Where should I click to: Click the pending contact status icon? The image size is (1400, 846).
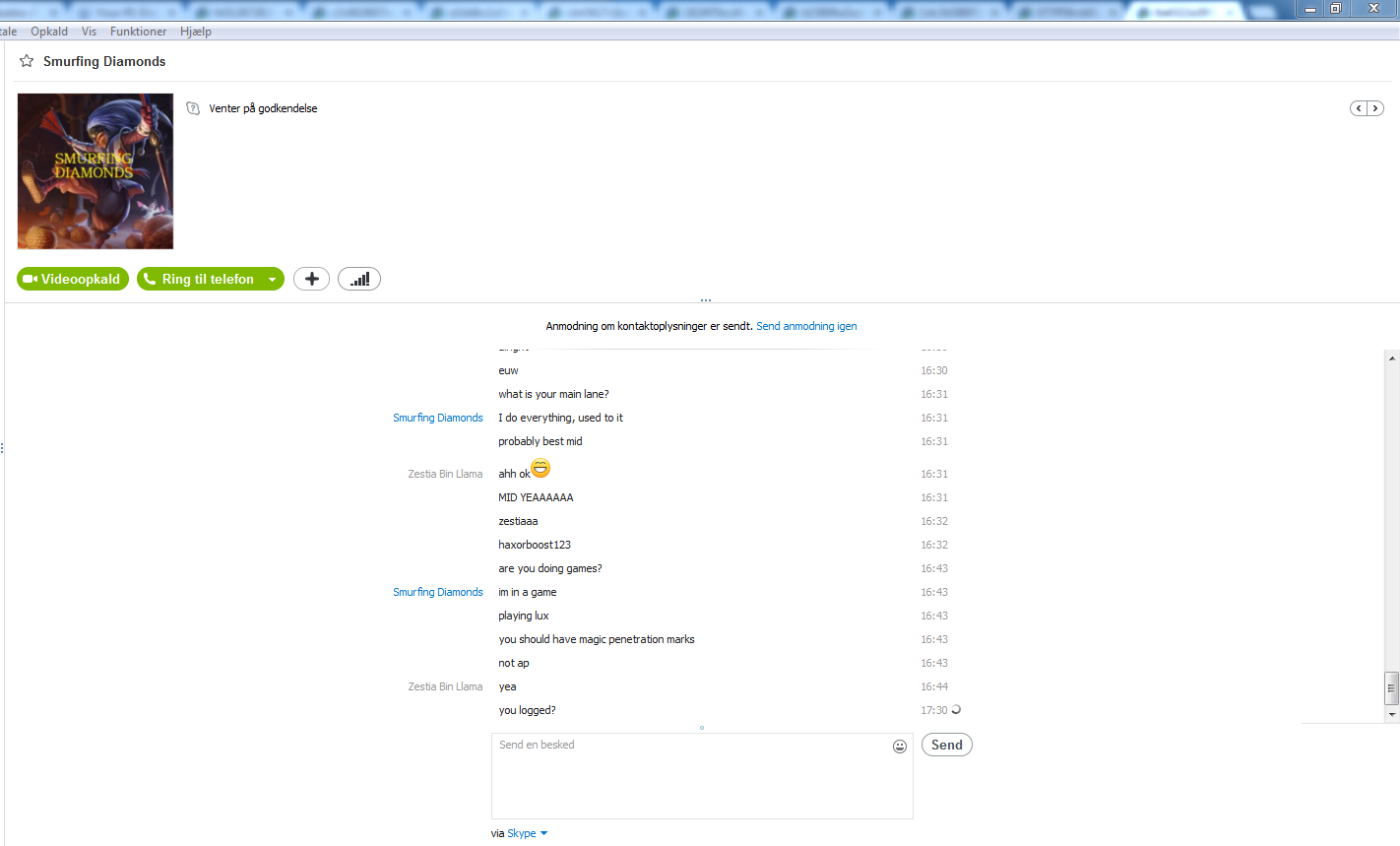[193, 108]
